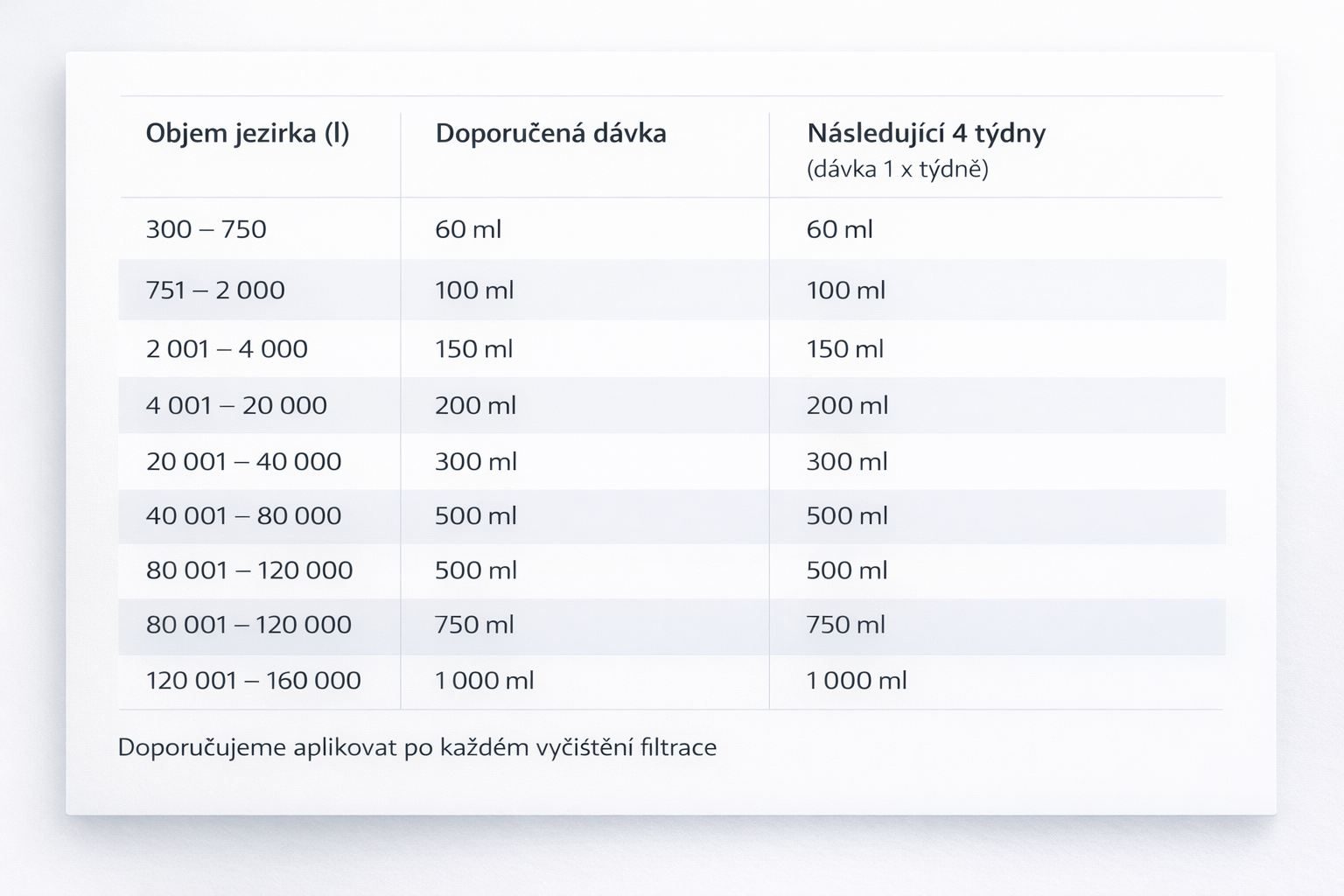
Task: Select the "20 001 – 40 000" cell
Action: (243, 461)
